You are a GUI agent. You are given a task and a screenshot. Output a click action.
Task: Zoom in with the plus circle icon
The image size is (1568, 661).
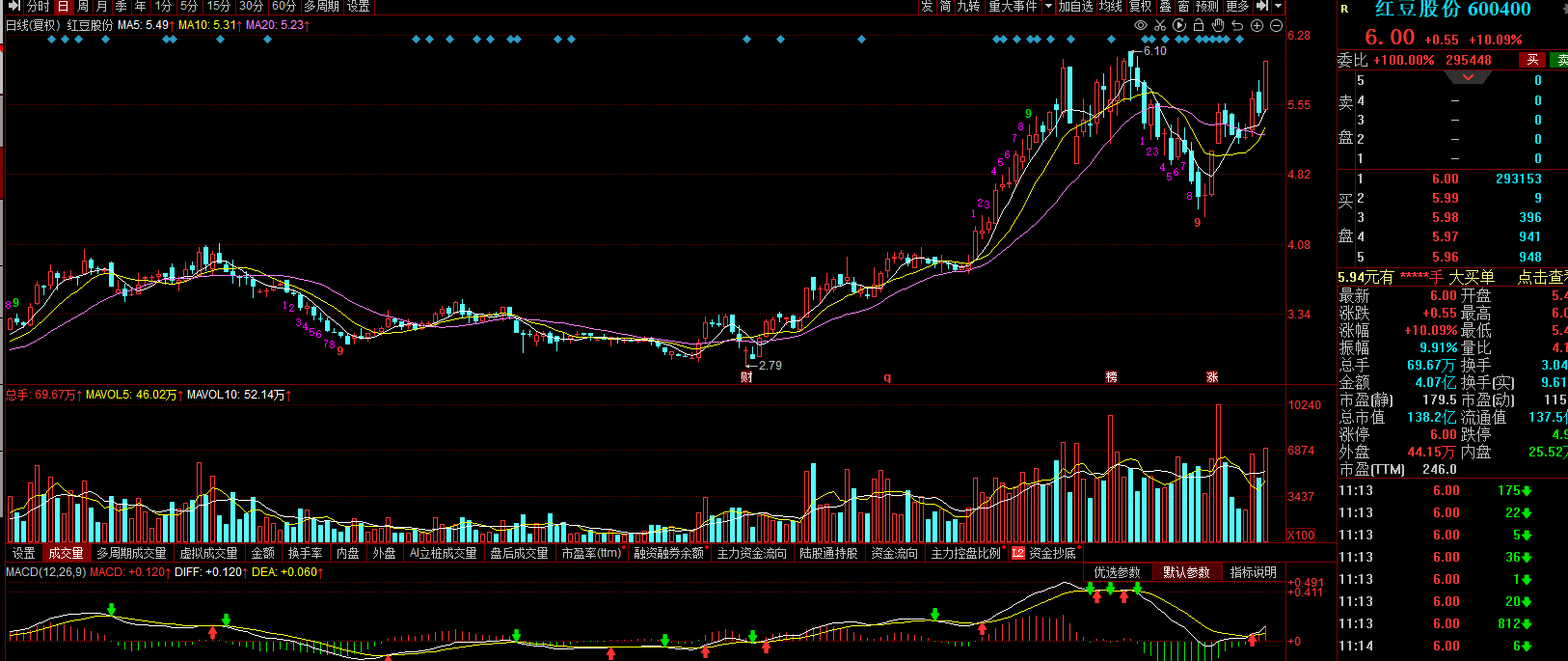coord(1257,25)
